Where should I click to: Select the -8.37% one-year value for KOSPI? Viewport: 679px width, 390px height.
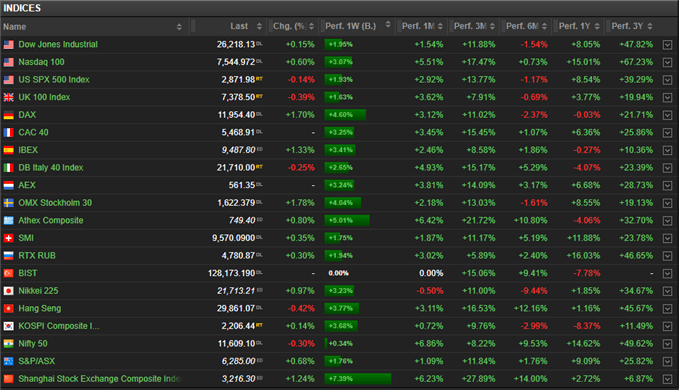coord(587,326)
